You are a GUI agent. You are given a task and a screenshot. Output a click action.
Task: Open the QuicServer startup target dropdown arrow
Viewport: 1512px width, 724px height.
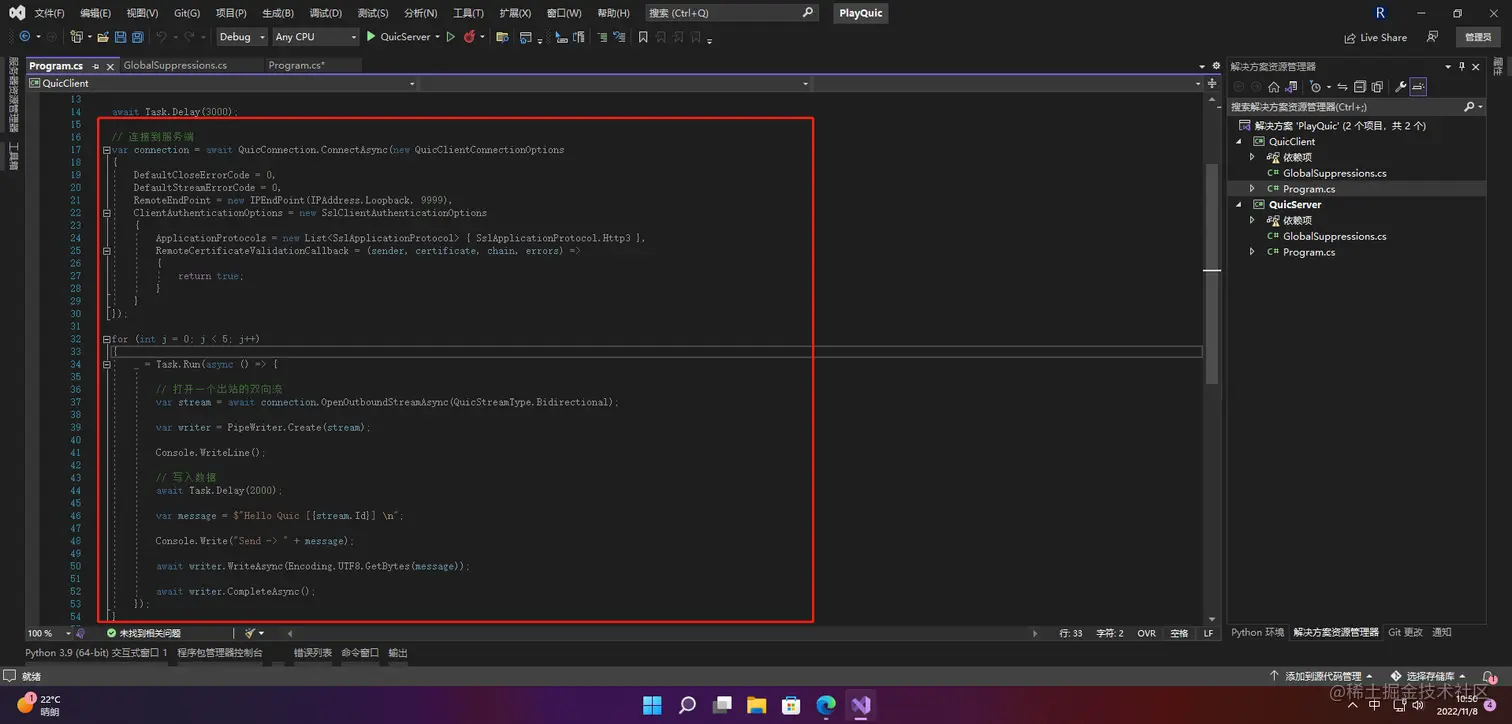(437, 37)
